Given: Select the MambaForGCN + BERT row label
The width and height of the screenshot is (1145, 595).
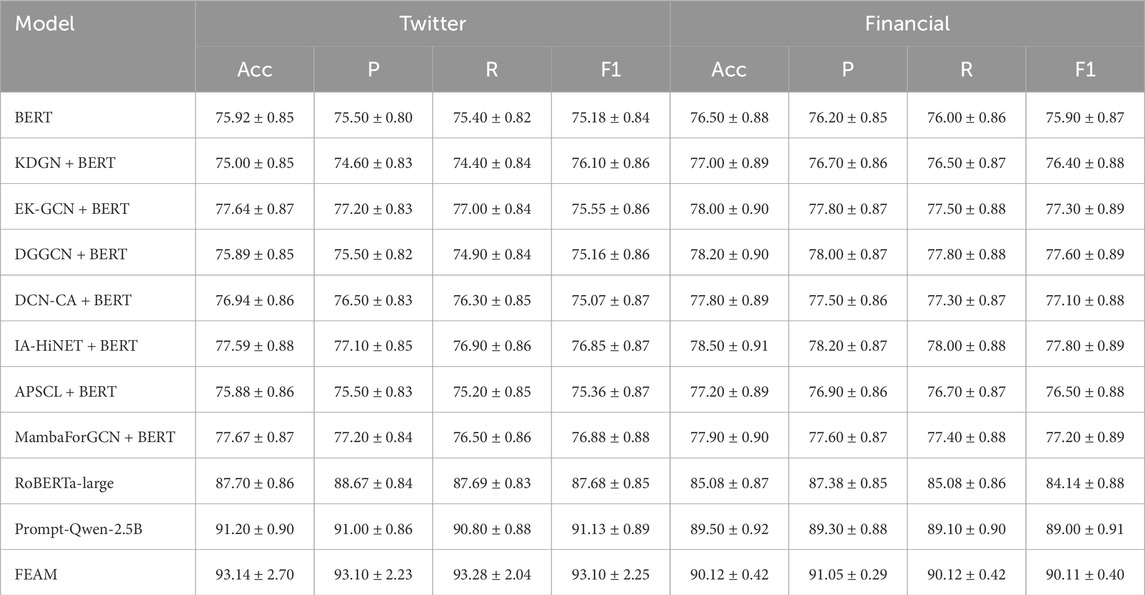Looking at the screenshot, I should coord(95,437).
